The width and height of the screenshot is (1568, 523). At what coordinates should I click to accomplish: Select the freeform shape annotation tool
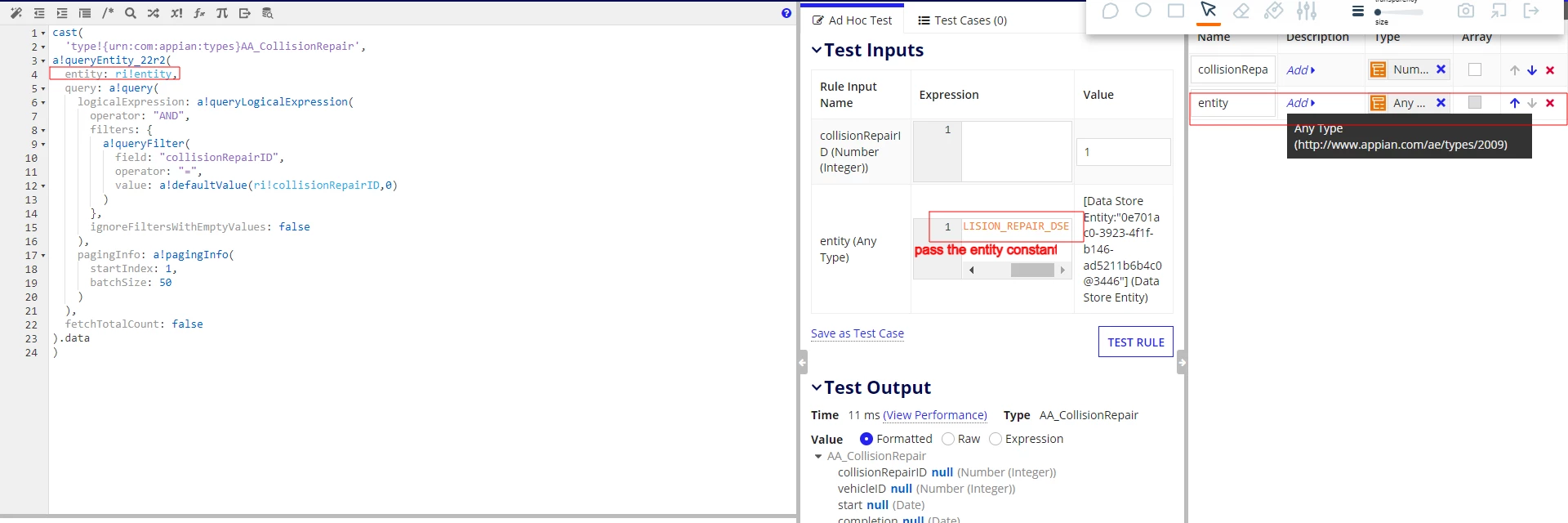(1111, 11)
